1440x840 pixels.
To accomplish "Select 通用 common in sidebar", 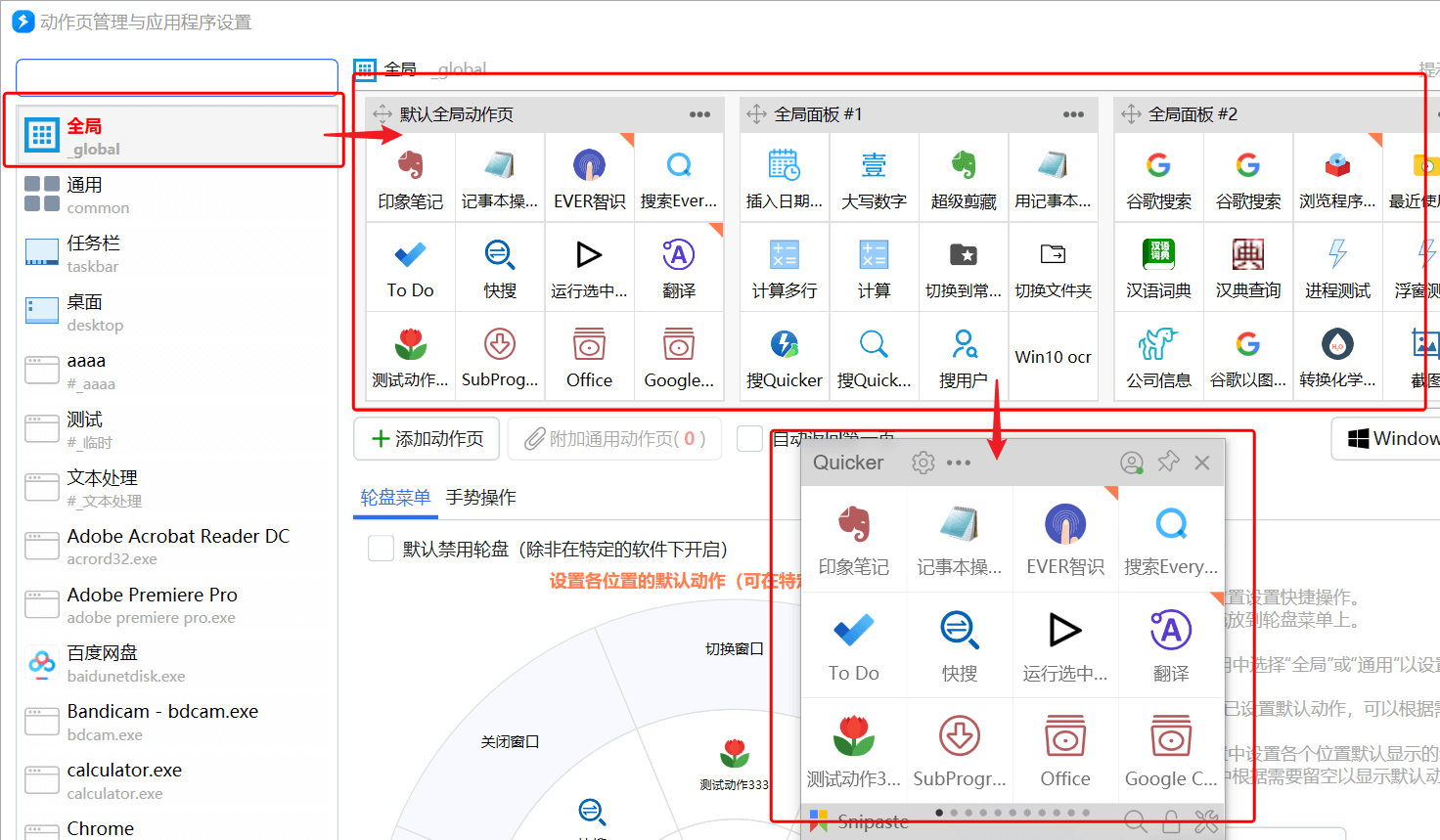I will point(179,195).
